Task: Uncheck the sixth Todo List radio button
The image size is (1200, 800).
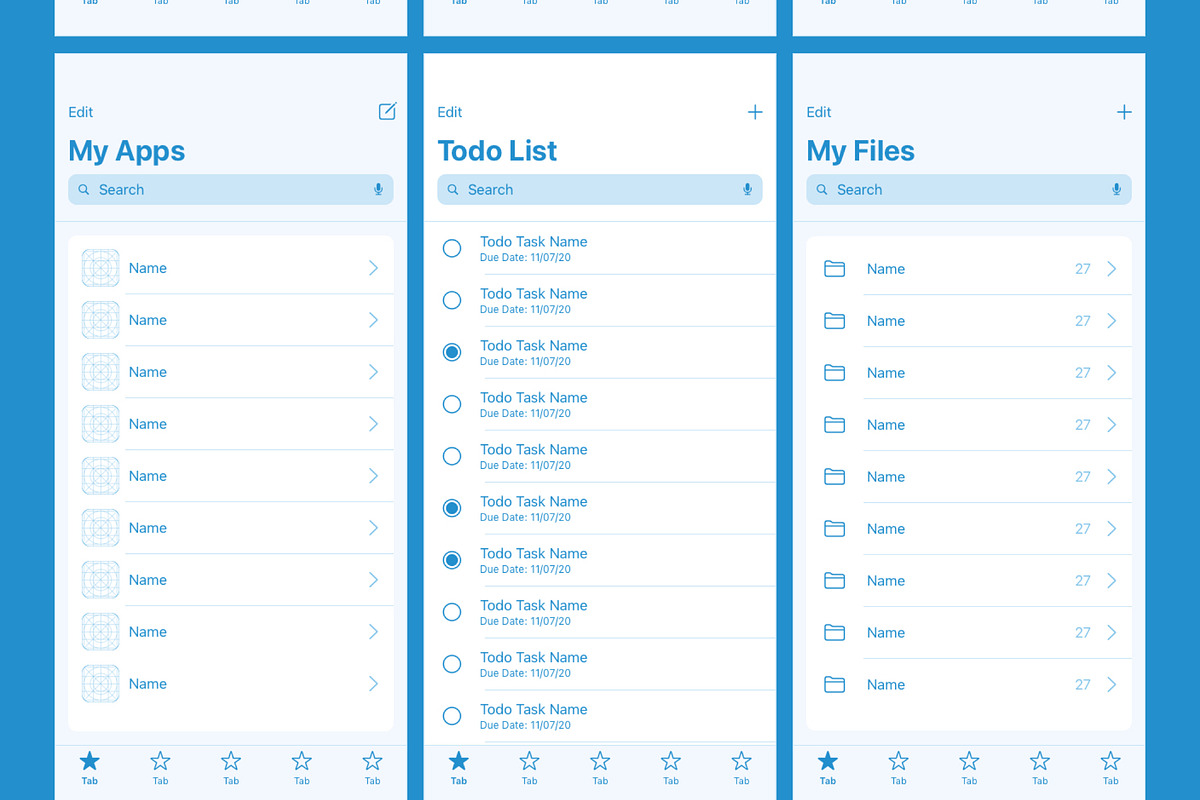Action: [x=452, y=508]
